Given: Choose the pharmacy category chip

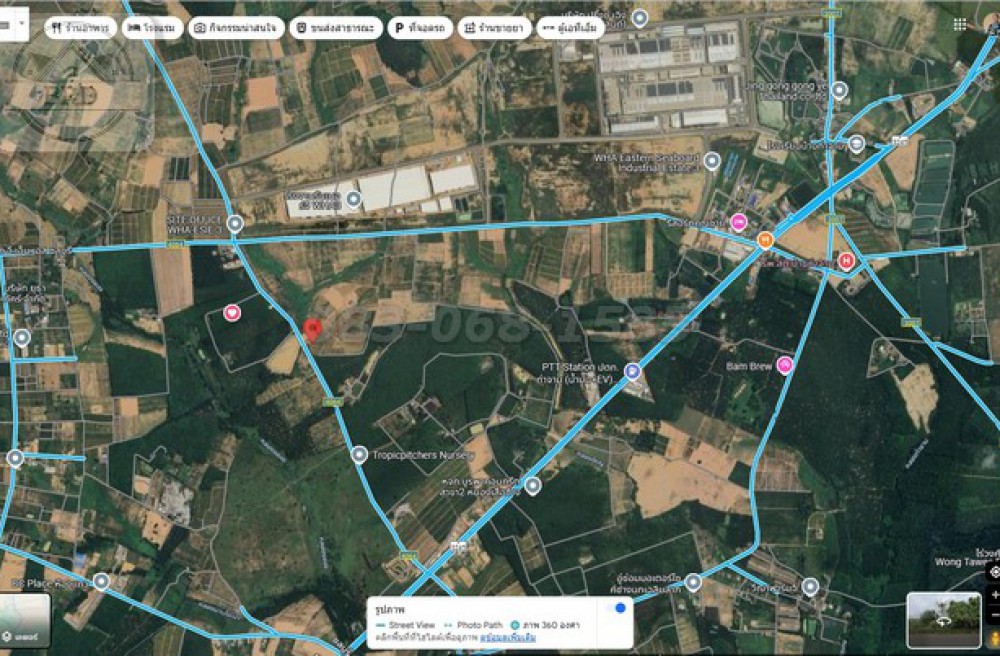Looking at the screenshot, I should point(494,28).
